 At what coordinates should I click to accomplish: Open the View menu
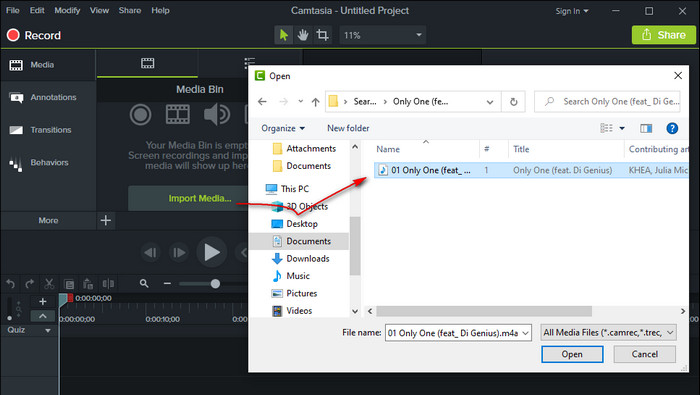tap(99, 10)
